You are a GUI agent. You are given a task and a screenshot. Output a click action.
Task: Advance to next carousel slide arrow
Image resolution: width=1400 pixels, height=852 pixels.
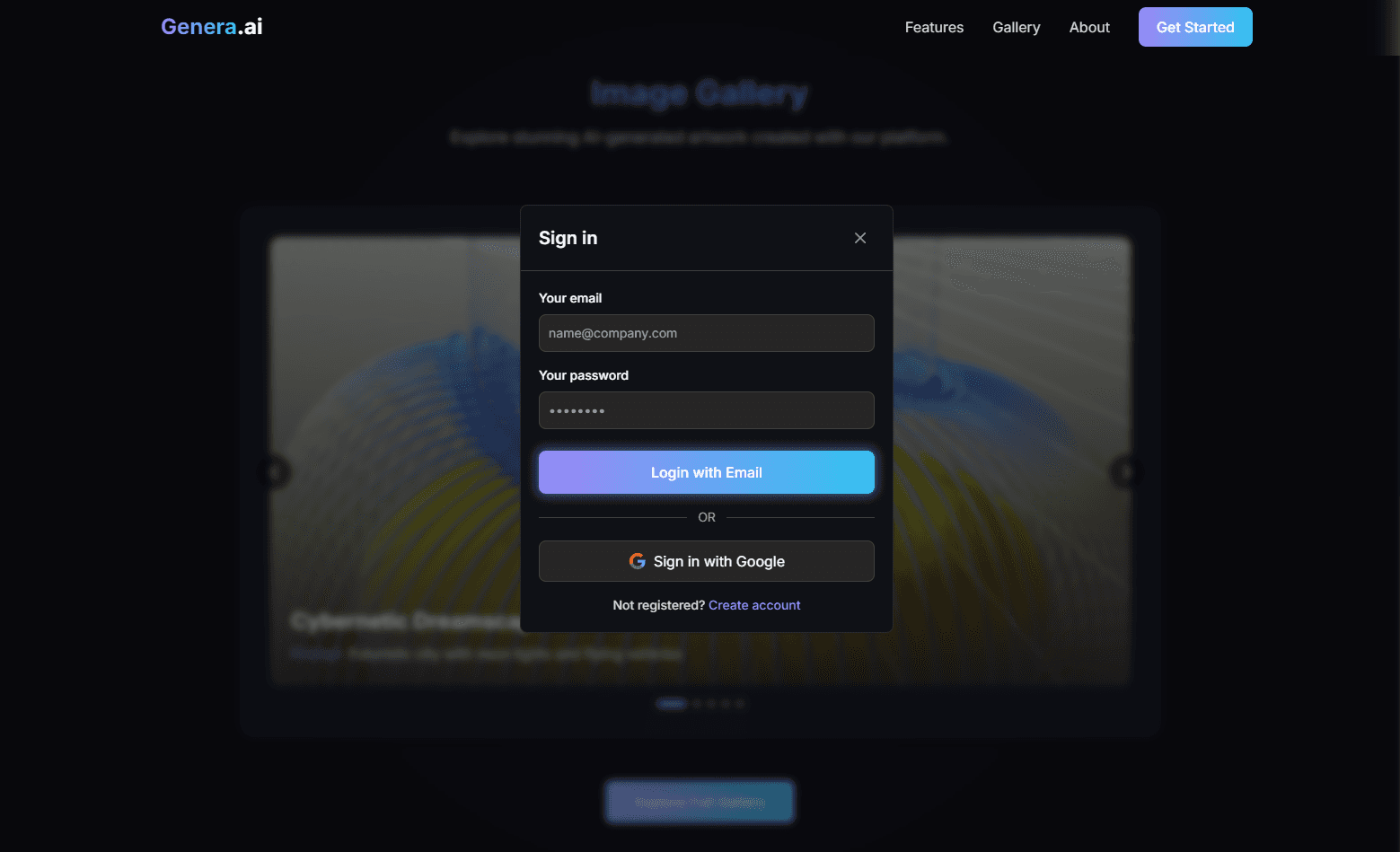coord(1125,472)
